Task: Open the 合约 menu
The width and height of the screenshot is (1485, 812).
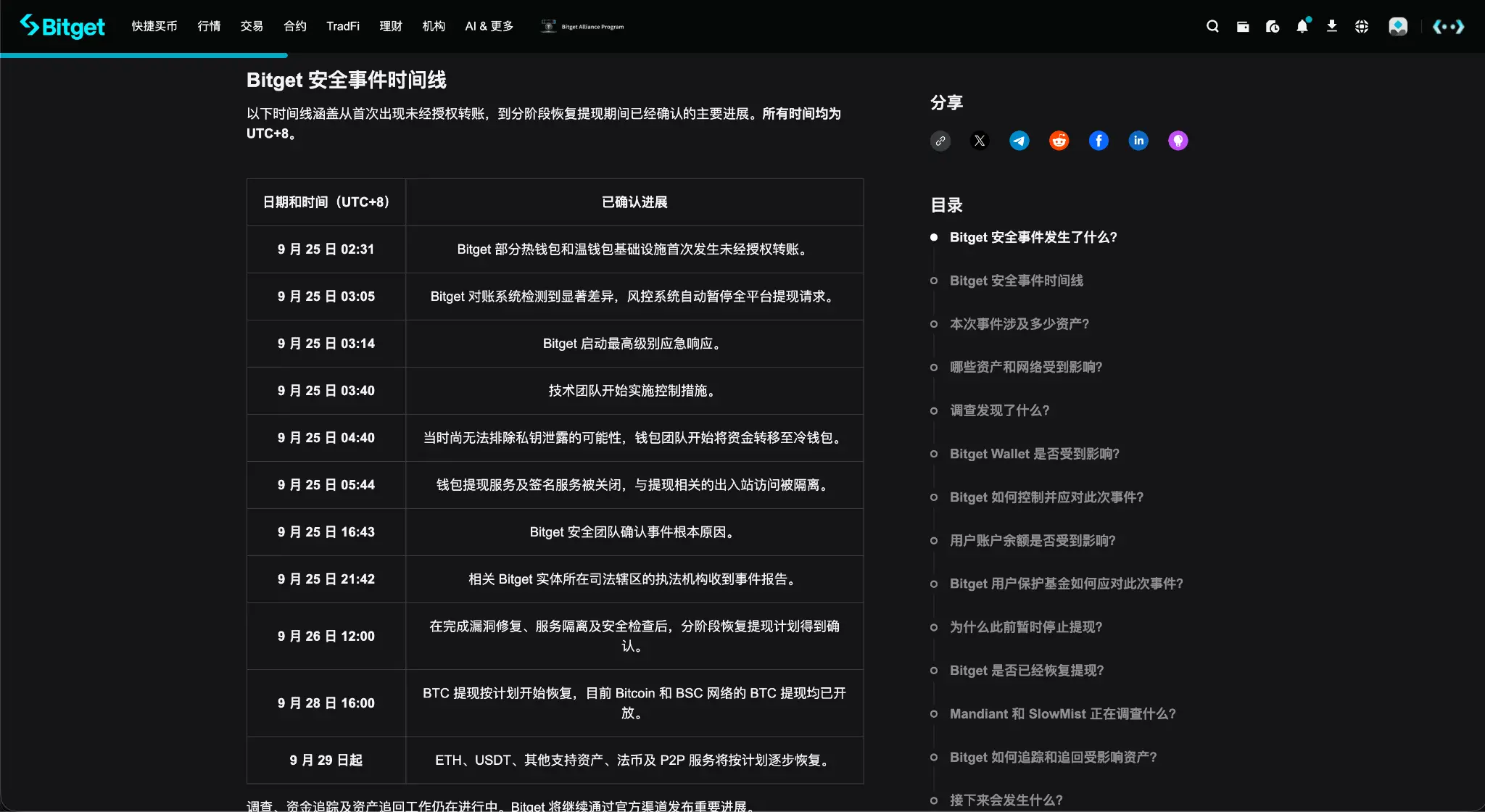Action: click(295, 26)
